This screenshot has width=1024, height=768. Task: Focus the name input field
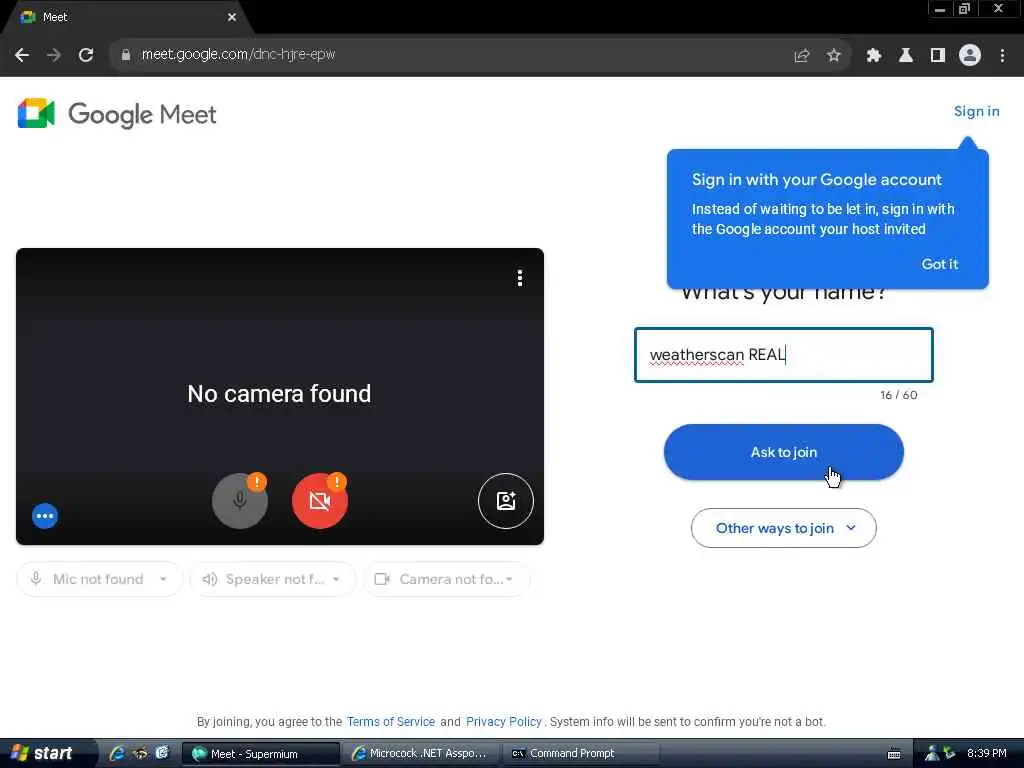pyautogui.click(x=784, y=355)
